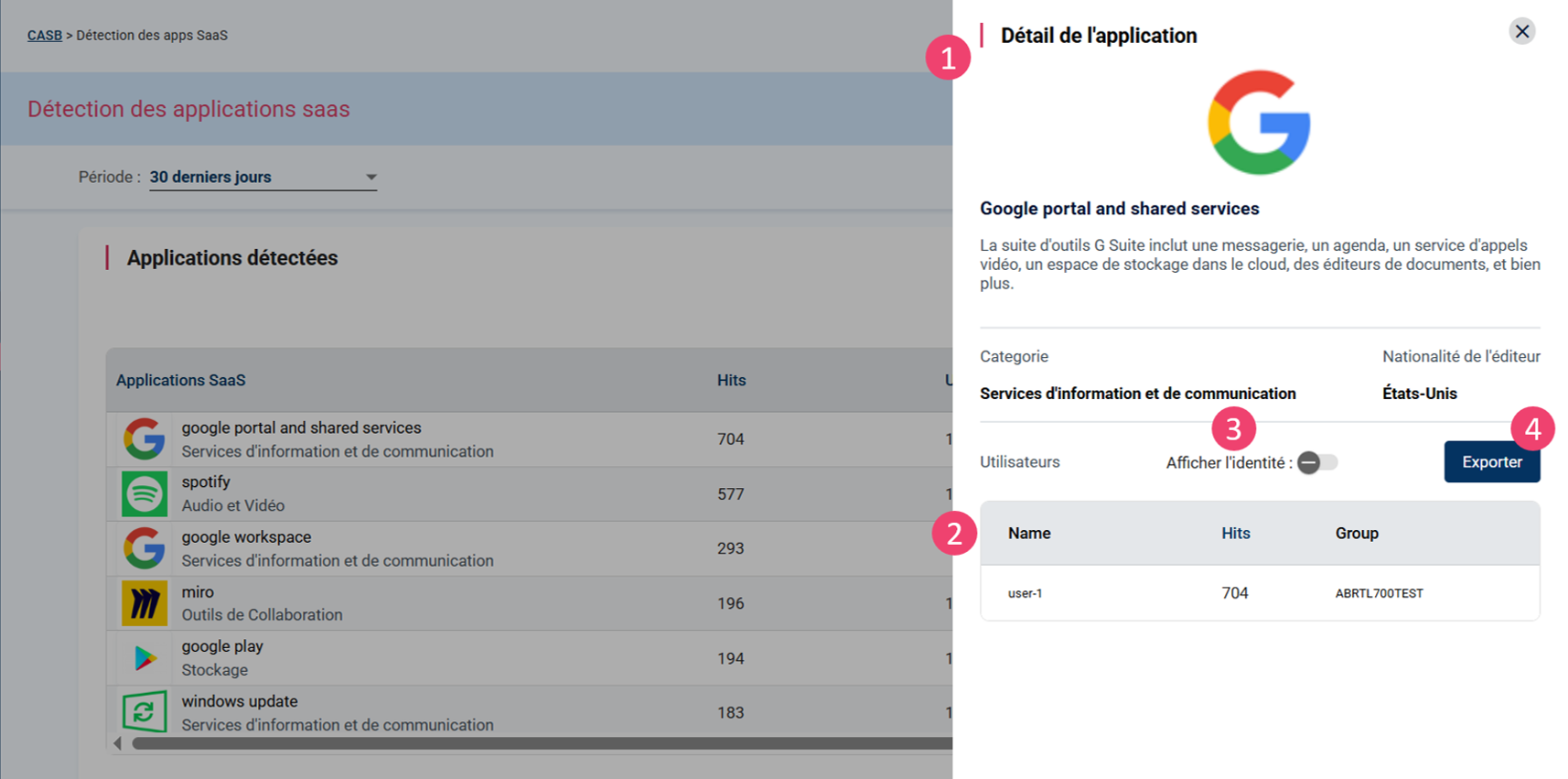Click the large Google logo in detail panel

1259,123
